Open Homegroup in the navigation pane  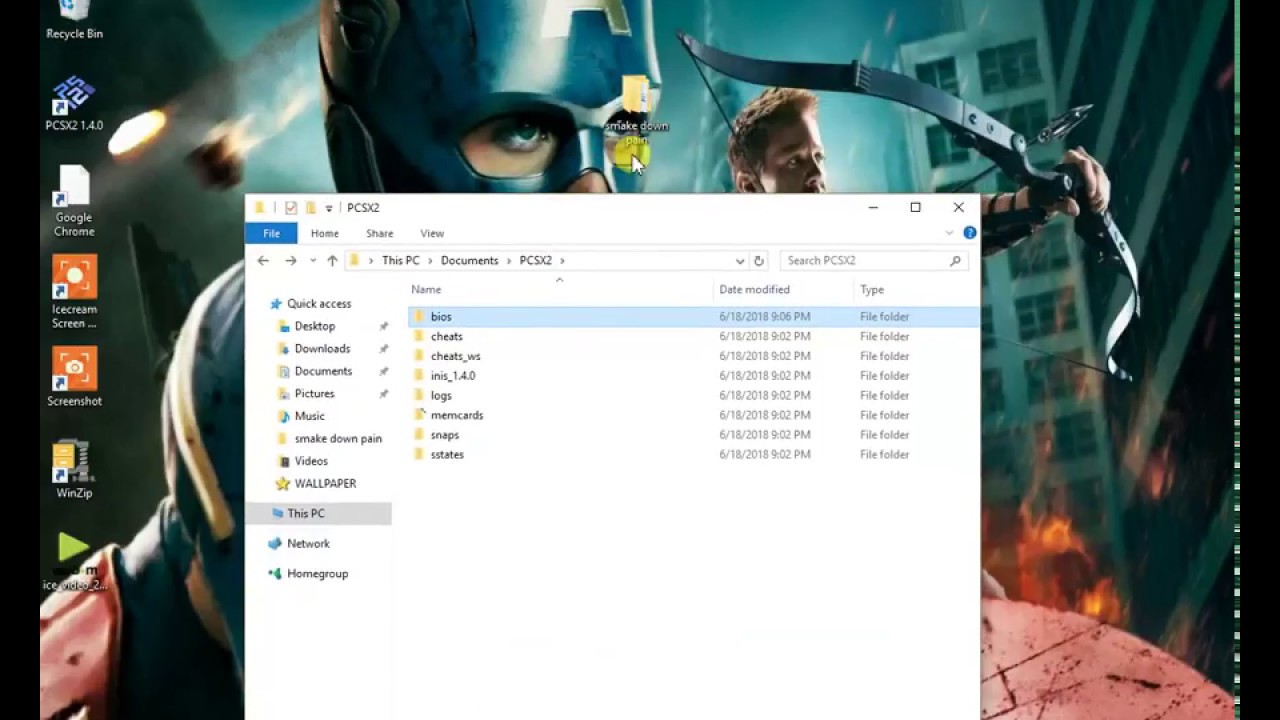click(317, 573)
